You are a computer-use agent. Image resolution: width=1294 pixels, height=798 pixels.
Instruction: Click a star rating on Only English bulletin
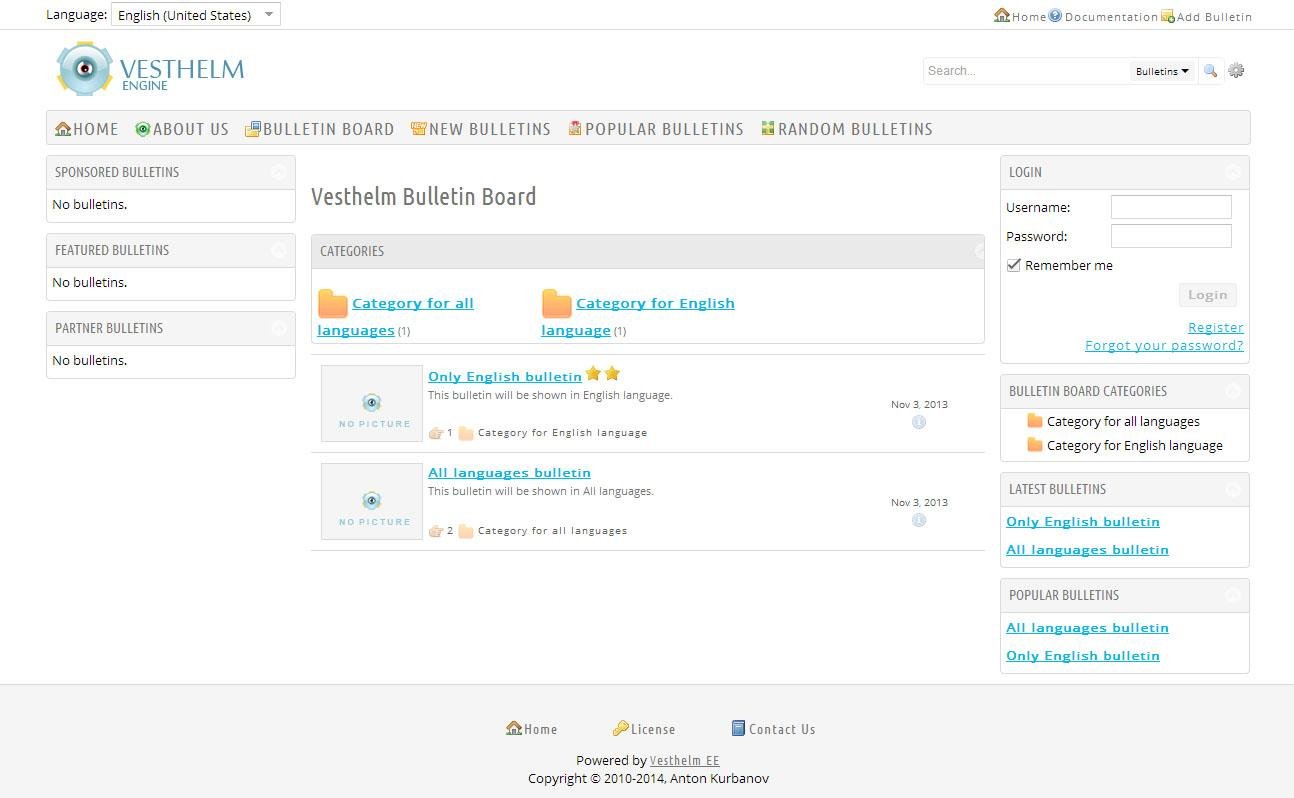tap(593, 372)
